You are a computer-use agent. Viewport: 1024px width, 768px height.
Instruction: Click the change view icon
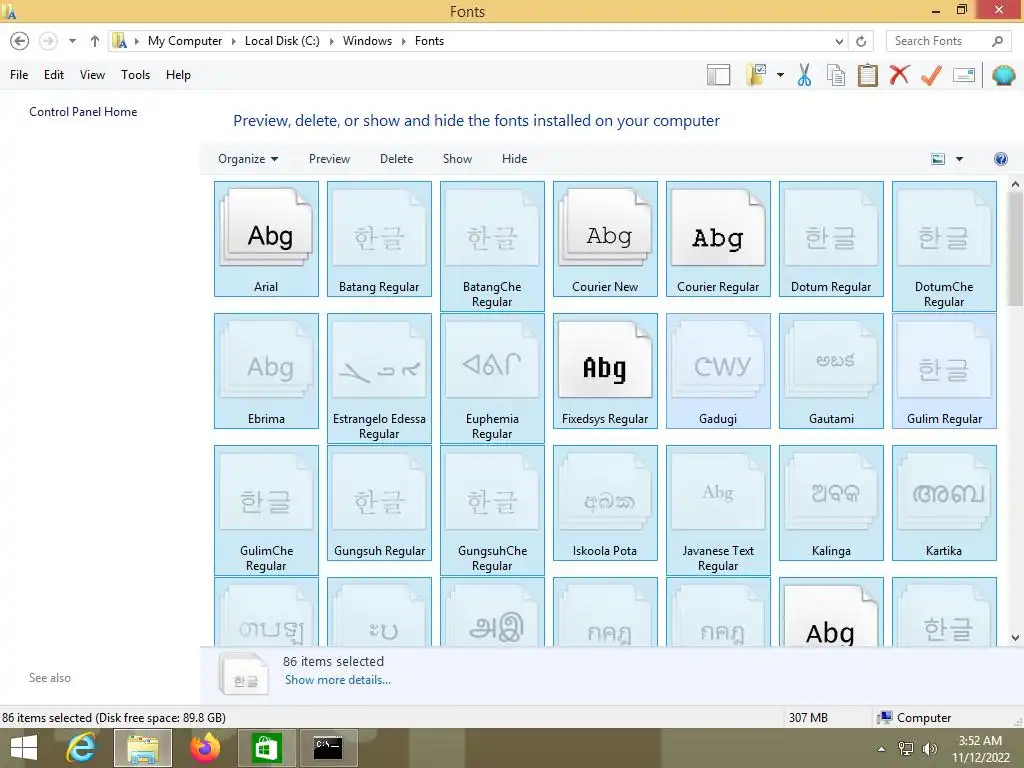coord(938,159)
